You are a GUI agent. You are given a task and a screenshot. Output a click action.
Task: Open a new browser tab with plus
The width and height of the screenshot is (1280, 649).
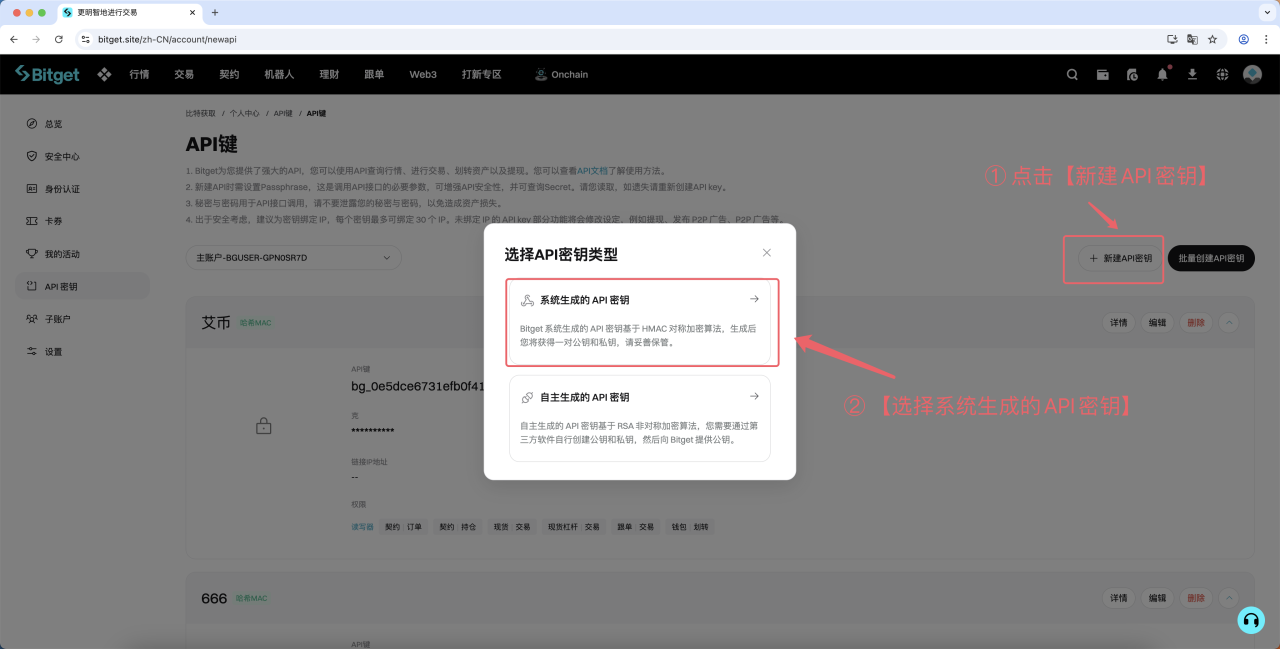pyautogui.click(x=215, y=12)
